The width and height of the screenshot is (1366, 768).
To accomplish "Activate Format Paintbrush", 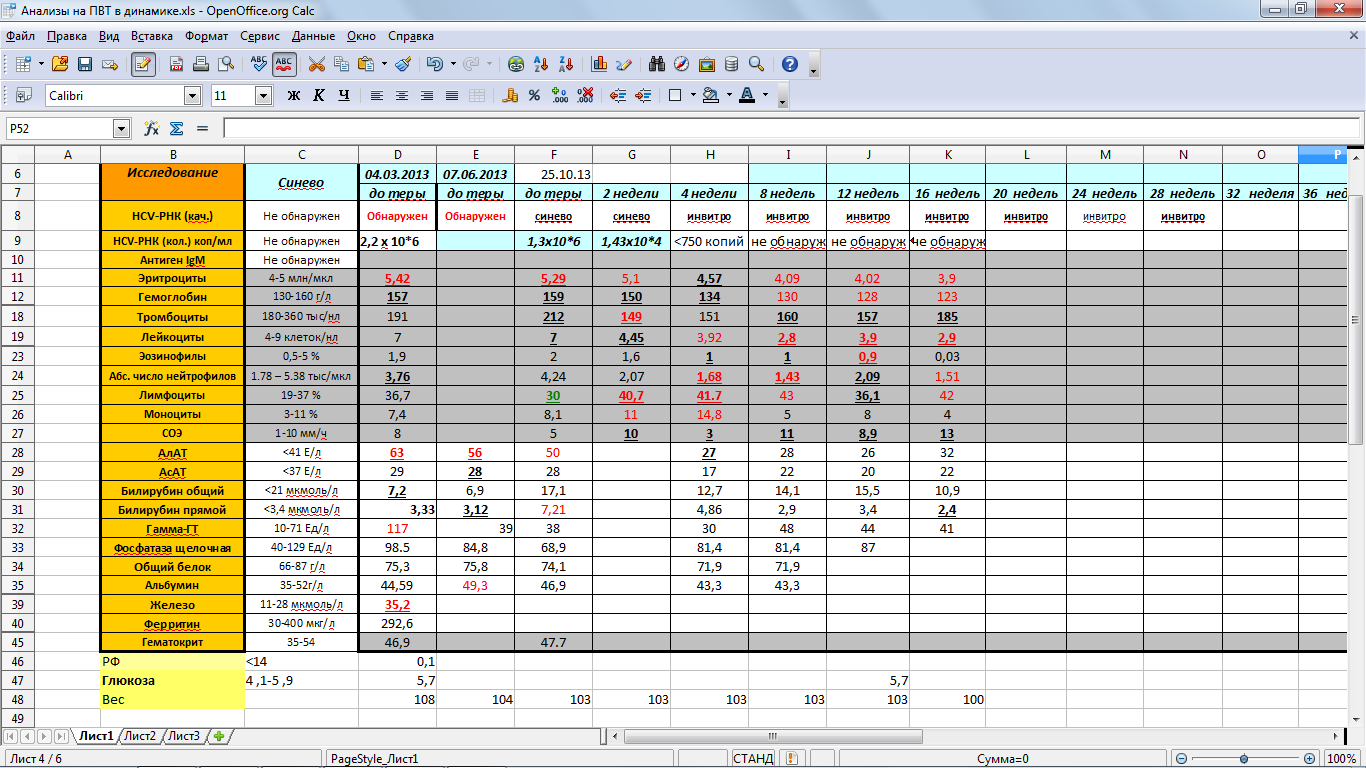I will tap(402, 64).
